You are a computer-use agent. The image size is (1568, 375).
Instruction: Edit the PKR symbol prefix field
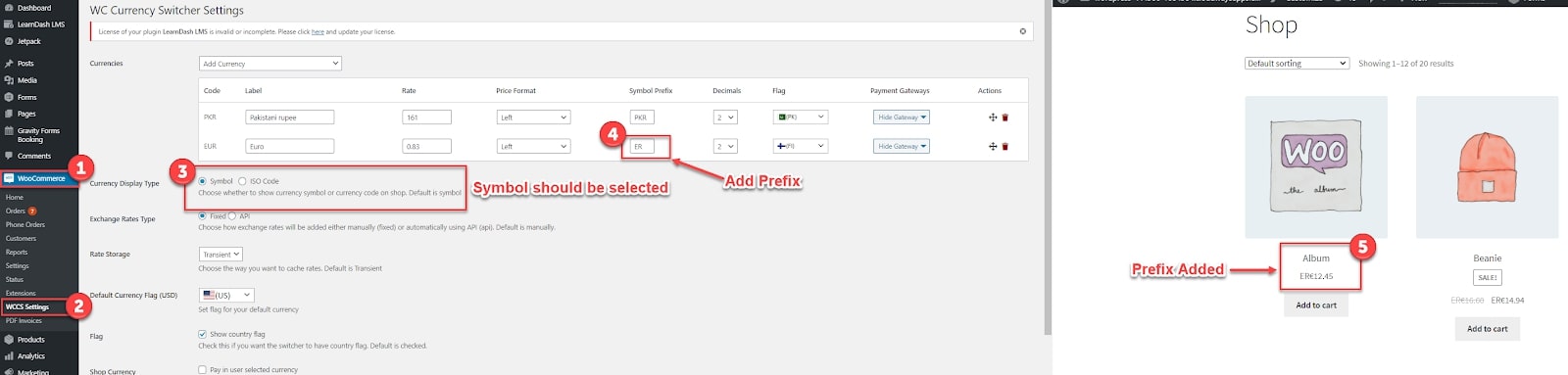coord(642,117)
